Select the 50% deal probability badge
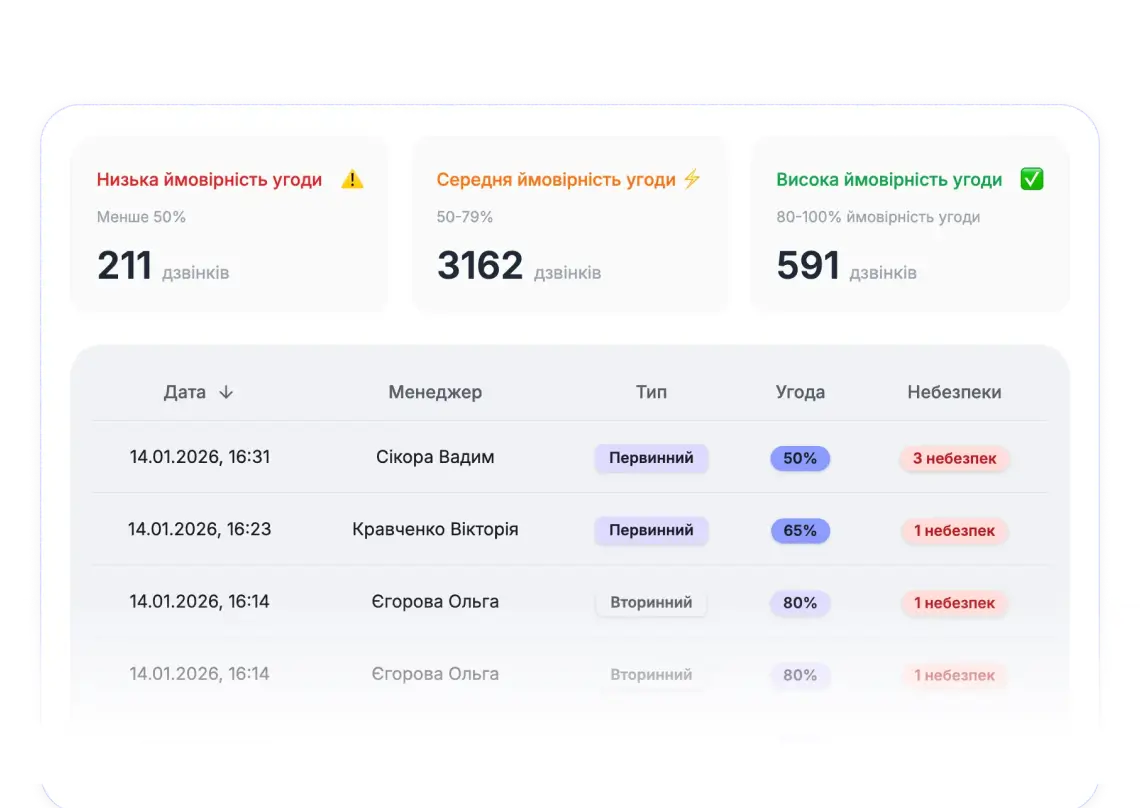Viewport: 1140px width, 808px height. click(800, 458)
